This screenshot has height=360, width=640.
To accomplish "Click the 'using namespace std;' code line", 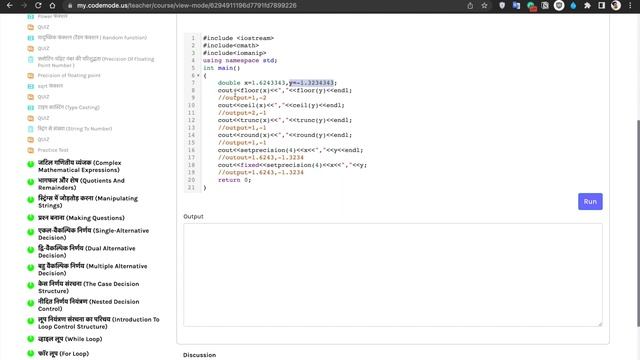I will 240,60.
